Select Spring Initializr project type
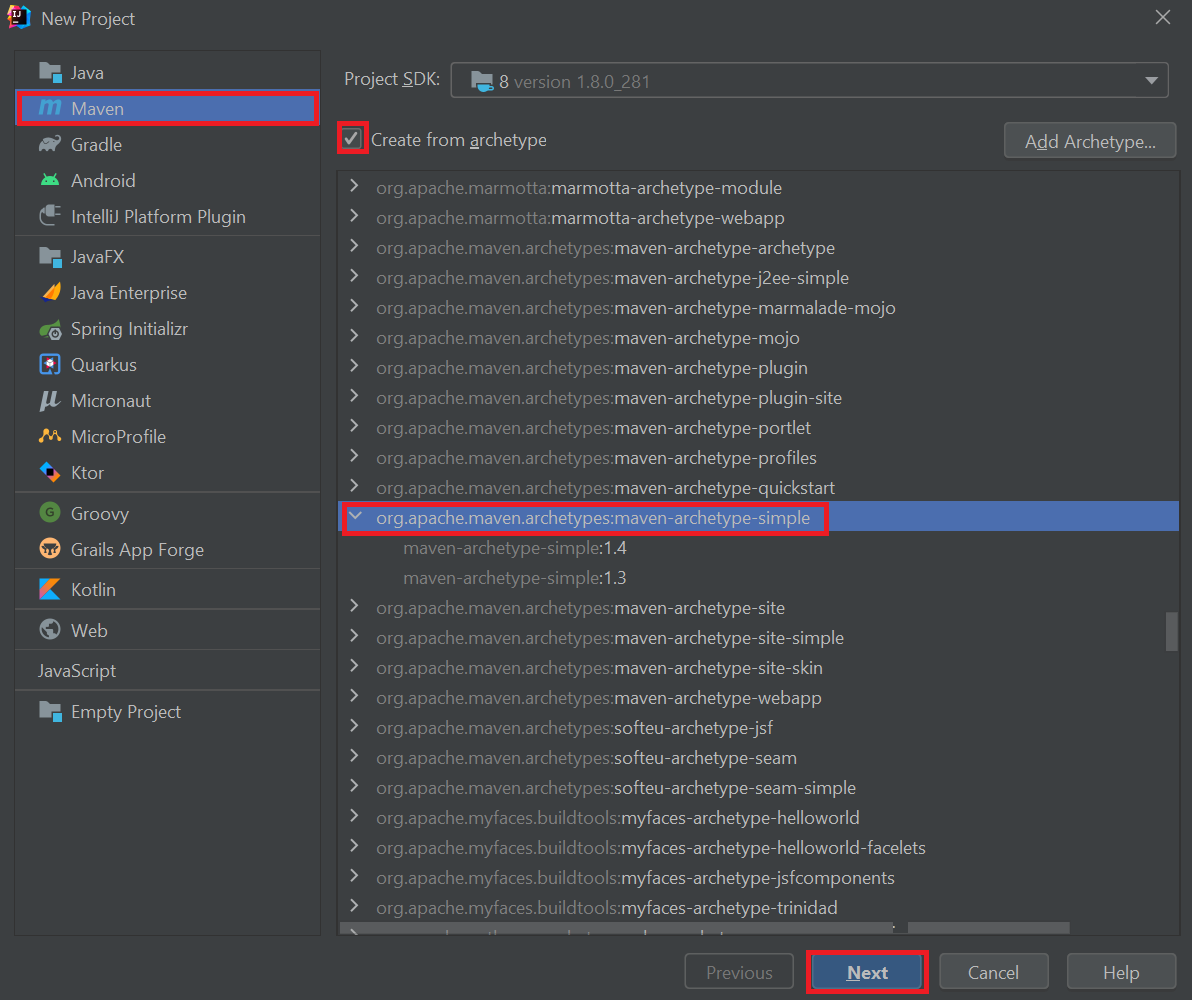Image resolution: width=1192 pixels, height=1000 pixels. [167, 329]
